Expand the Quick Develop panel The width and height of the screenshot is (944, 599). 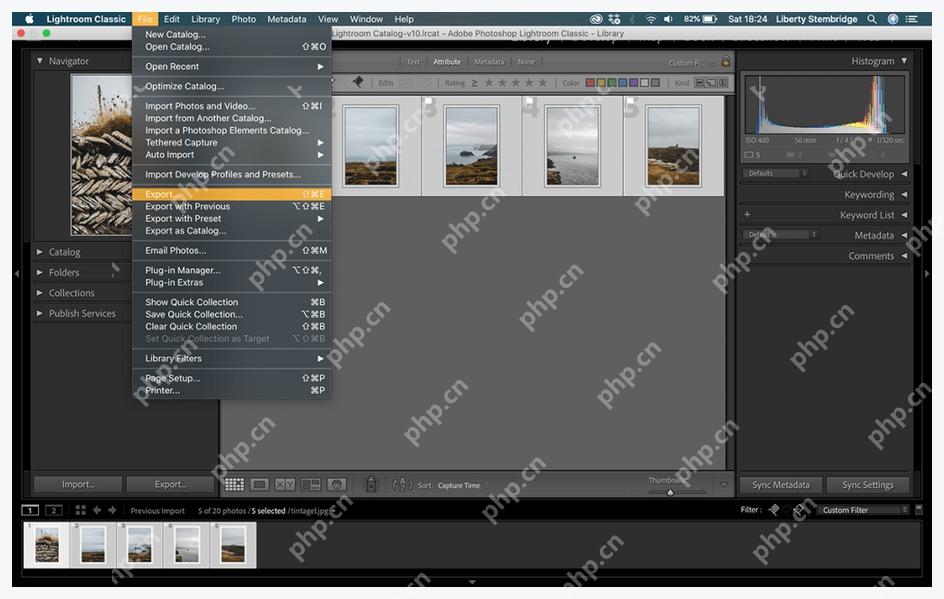tap(904, 173)
